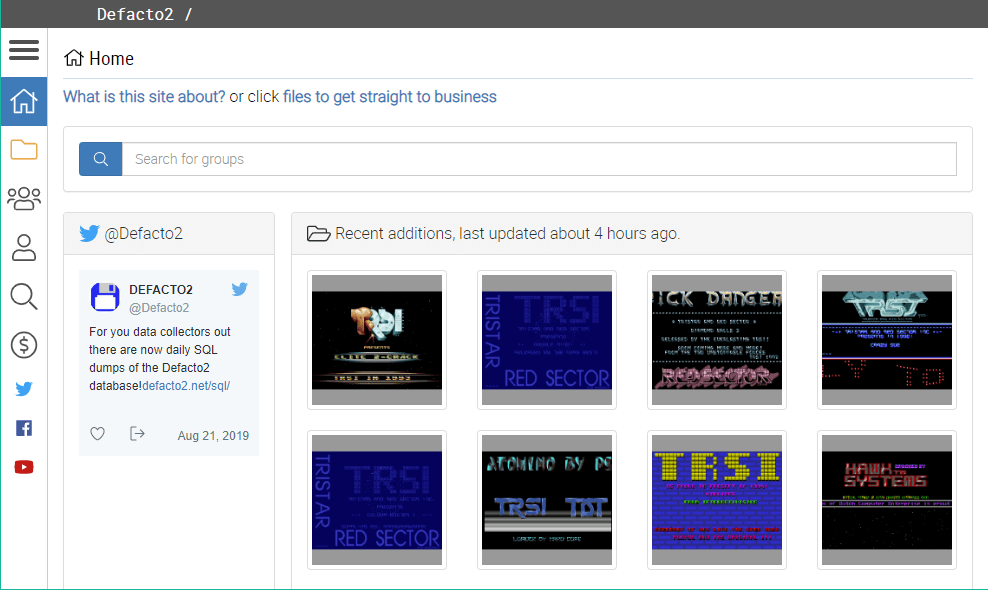Open the Elite Z-Crack TRSI thumbnail
The height and width of the screenshot is (590, 988).
point(377,340)
